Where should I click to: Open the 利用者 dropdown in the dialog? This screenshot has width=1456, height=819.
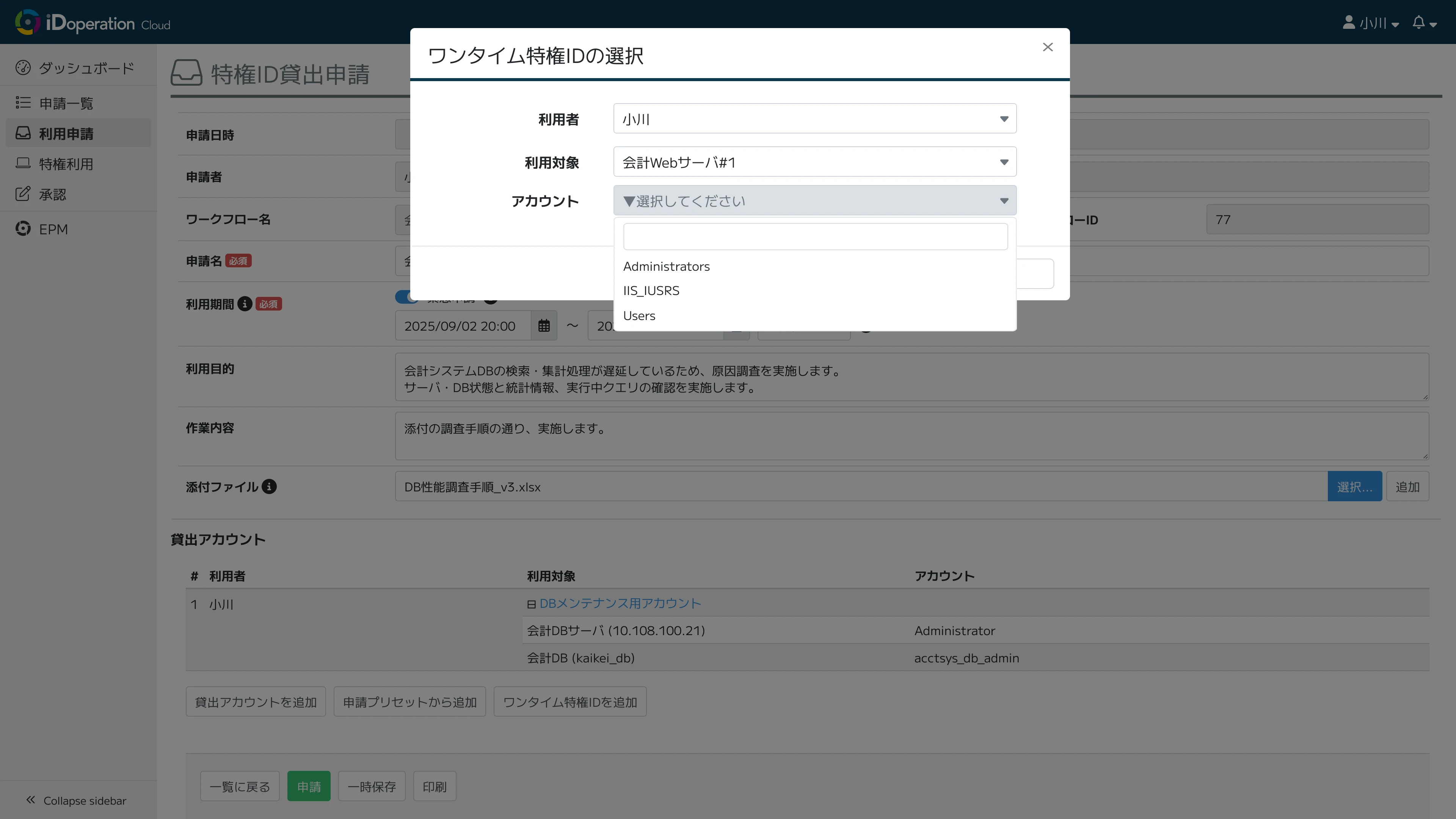click(814, 118)
